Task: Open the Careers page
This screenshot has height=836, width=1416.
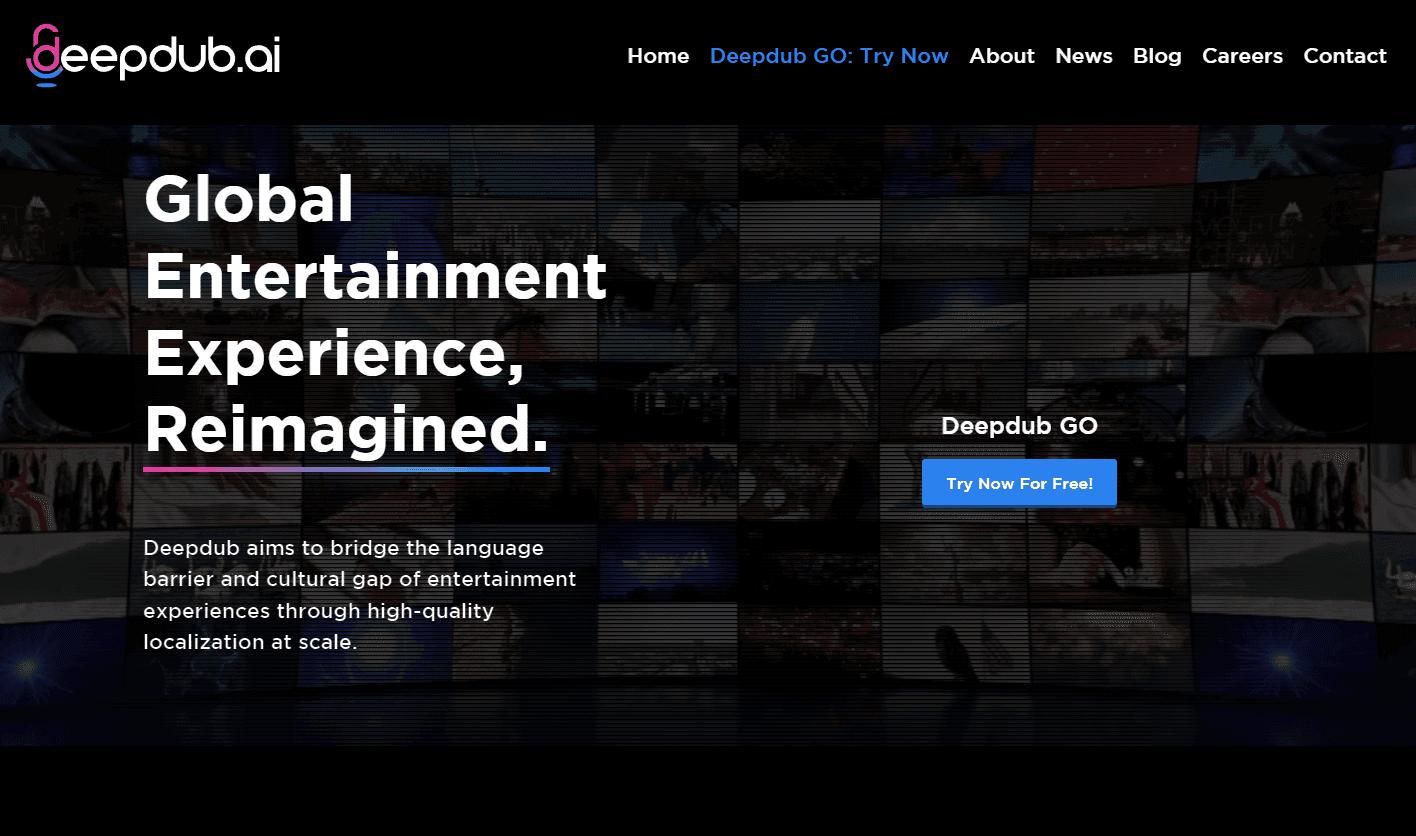Action: pyautogui.click(x=1242, y=56)
